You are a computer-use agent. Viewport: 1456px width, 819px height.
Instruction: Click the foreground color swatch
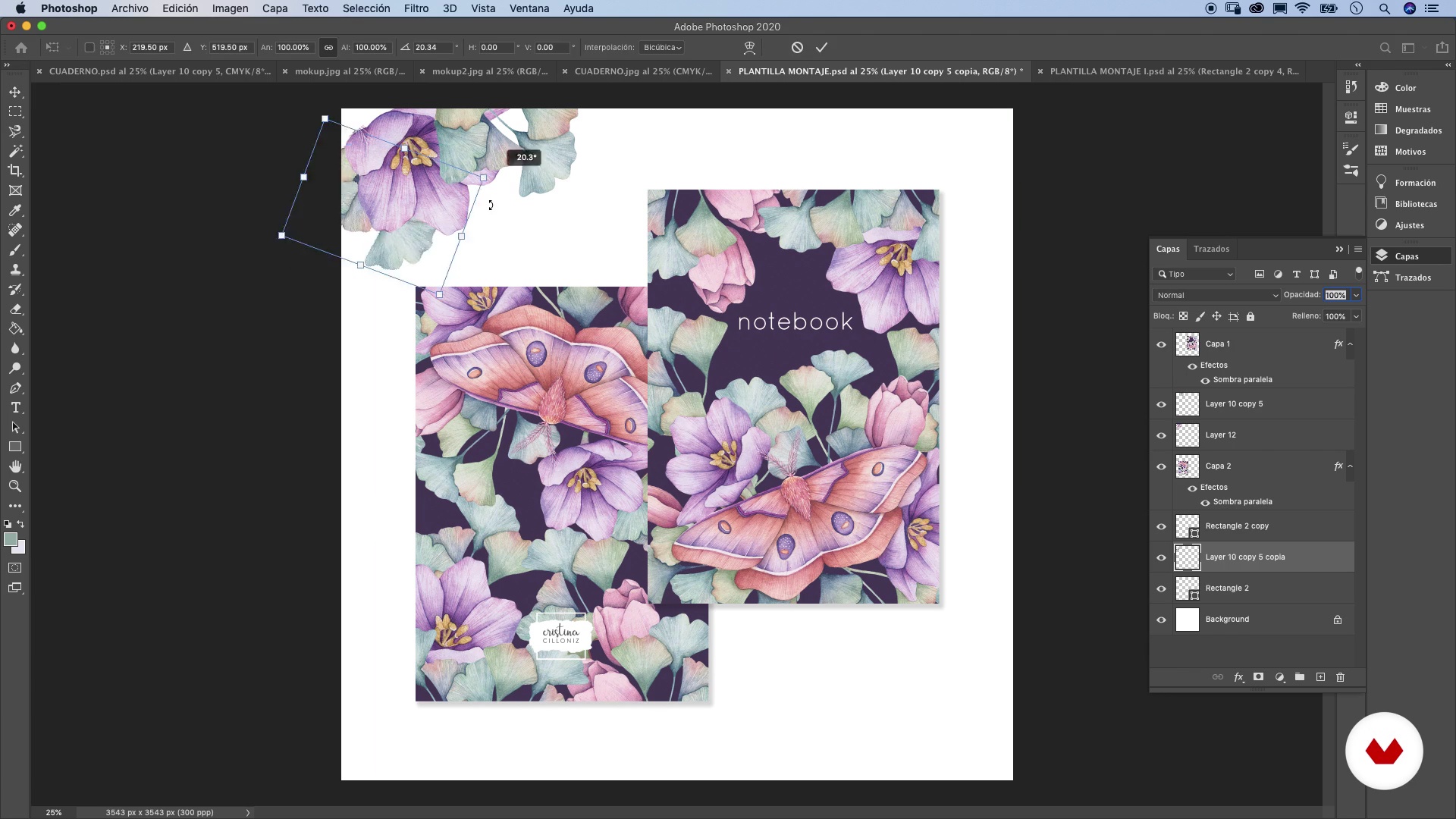click(10, 539)
